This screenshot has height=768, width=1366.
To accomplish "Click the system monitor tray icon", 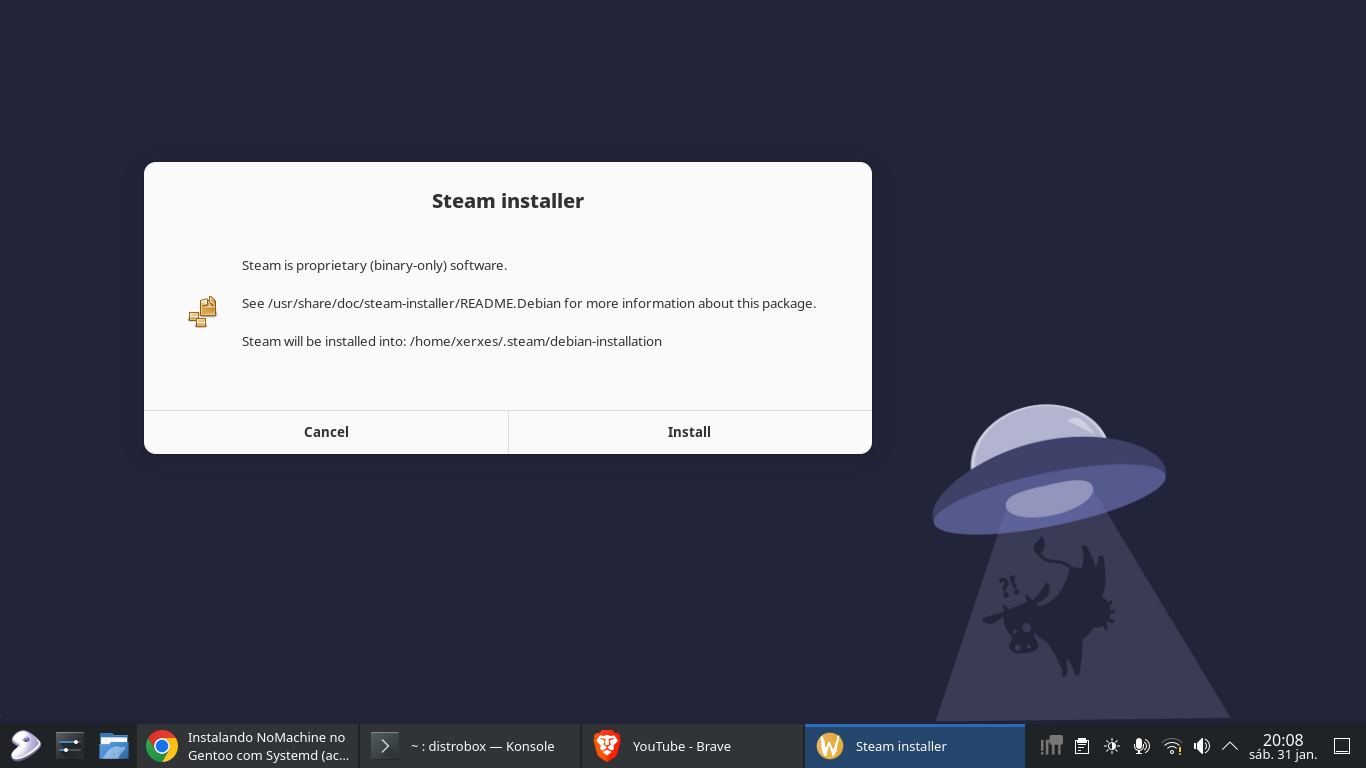I will point(1051,746).
